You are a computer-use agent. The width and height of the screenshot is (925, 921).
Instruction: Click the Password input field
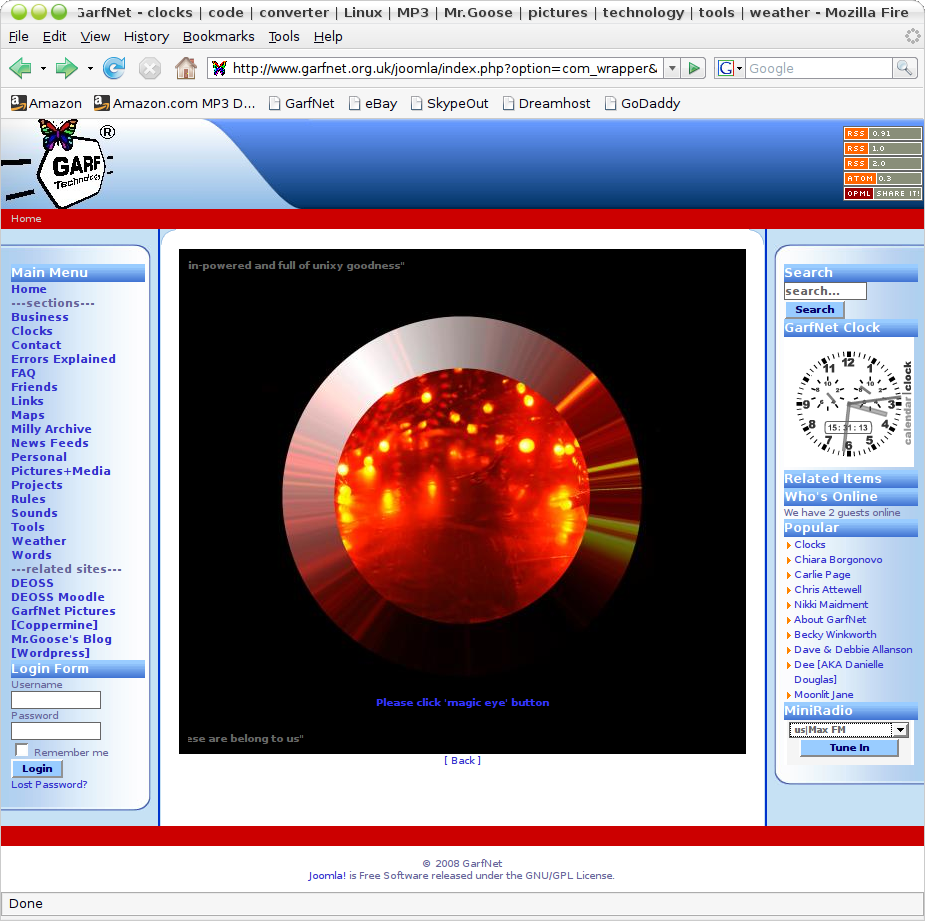click(x=56, y=730)
